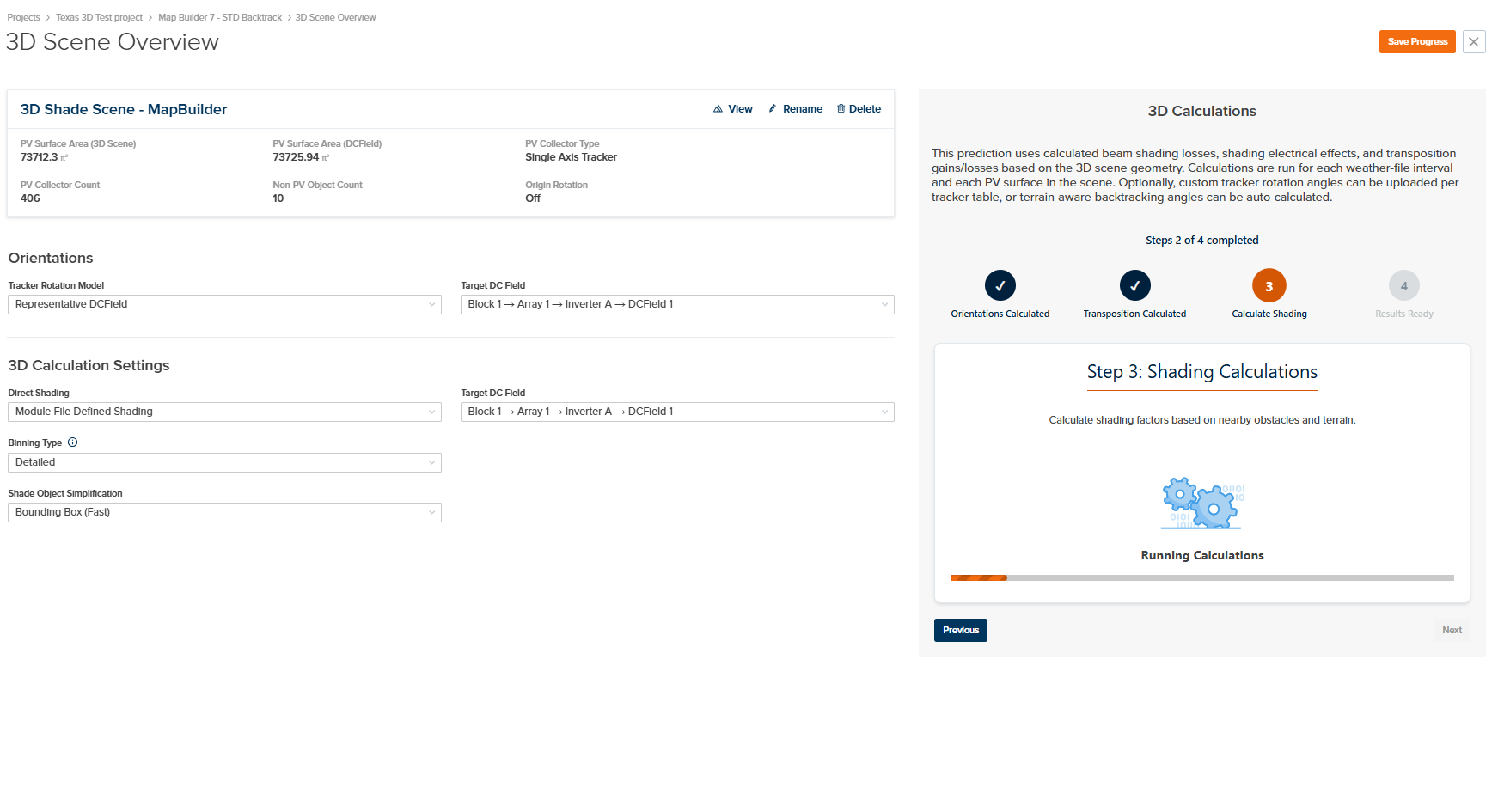Select step 4 Results Ready circle

tap(1404, 285)
